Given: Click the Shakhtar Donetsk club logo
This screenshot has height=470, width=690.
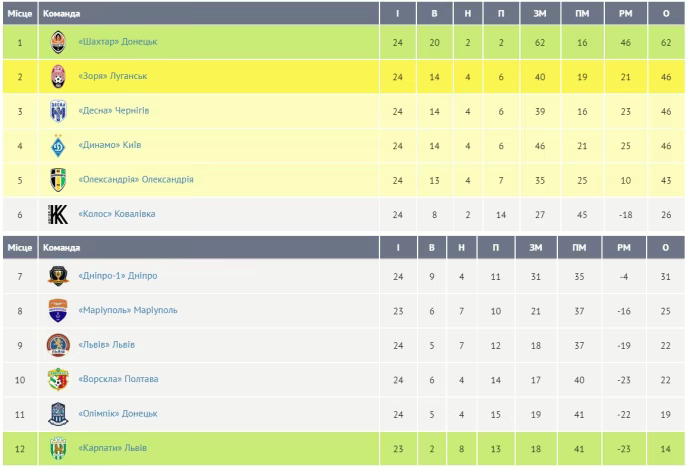Looking at the screenshot, I should click(58, 42).
